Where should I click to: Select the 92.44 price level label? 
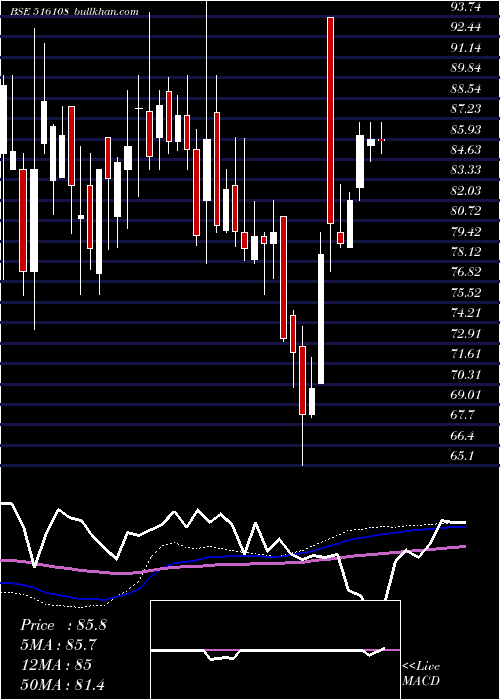466,27
